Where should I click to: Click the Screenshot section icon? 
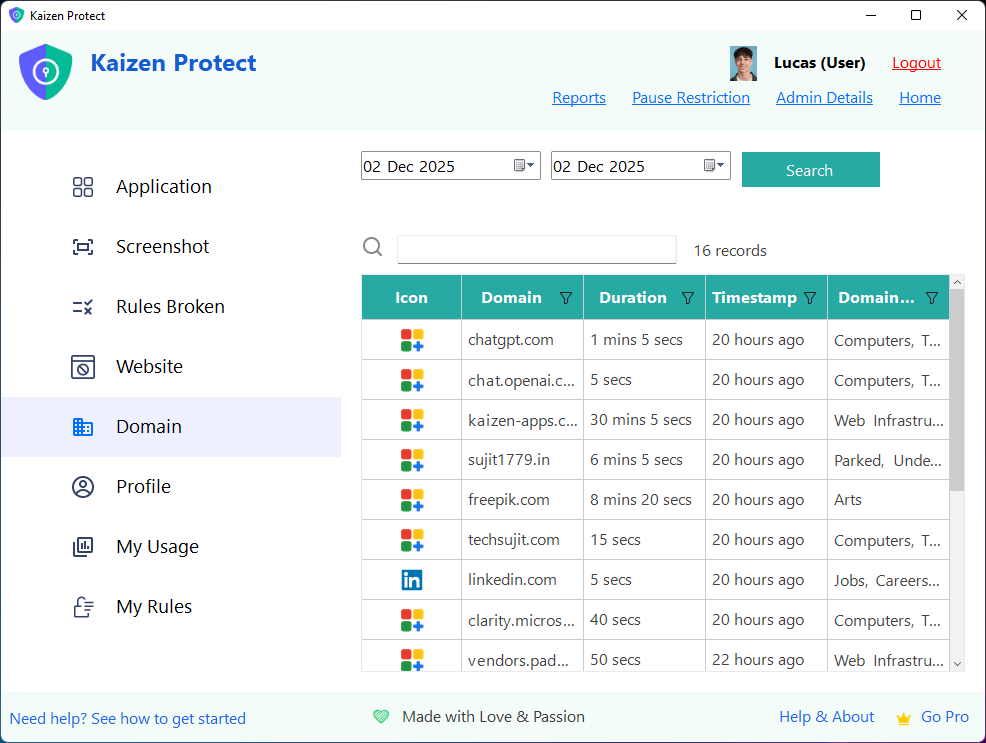82,246
